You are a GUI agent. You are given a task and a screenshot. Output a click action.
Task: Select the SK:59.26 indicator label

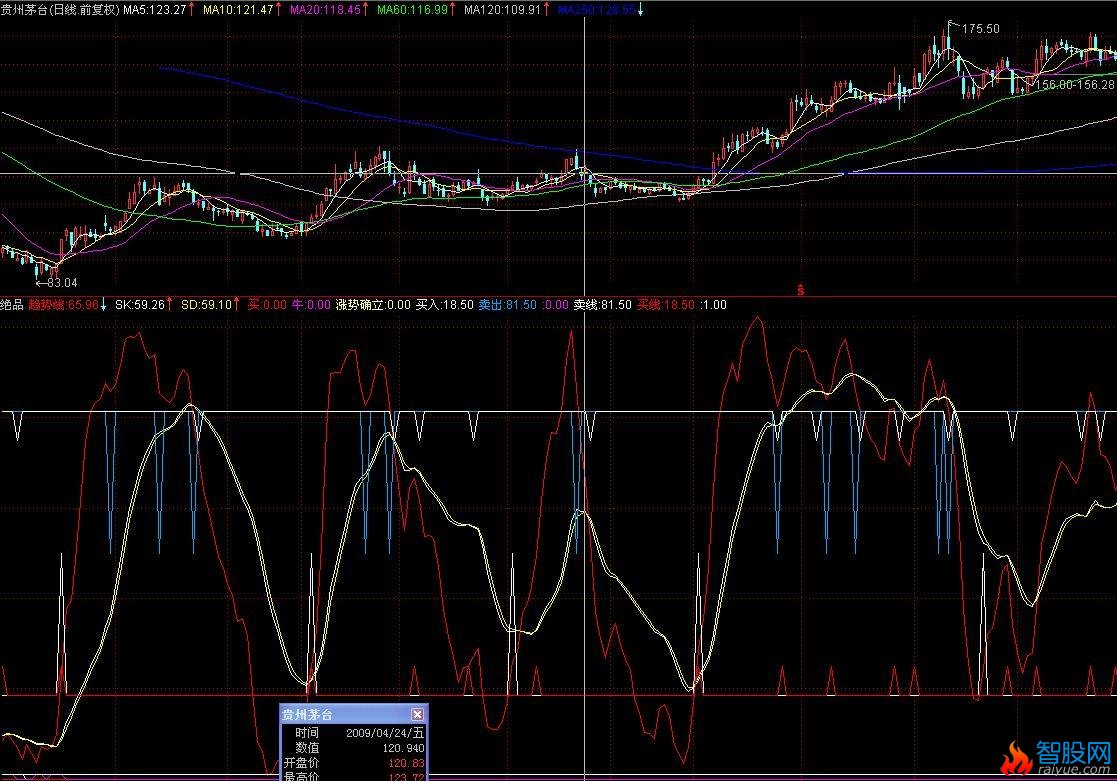138,305
